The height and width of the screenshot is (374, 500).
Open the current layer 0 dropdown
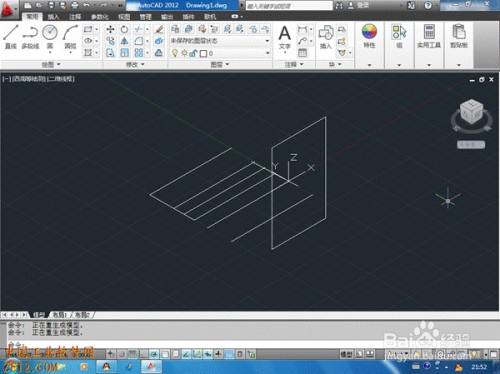tap(220, 53)
